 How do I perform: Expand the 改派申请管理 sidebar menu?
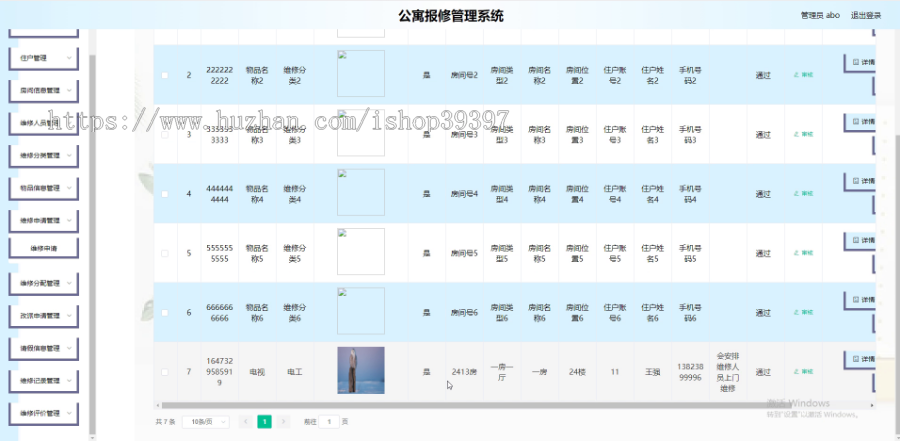click(x=44, y=316)
